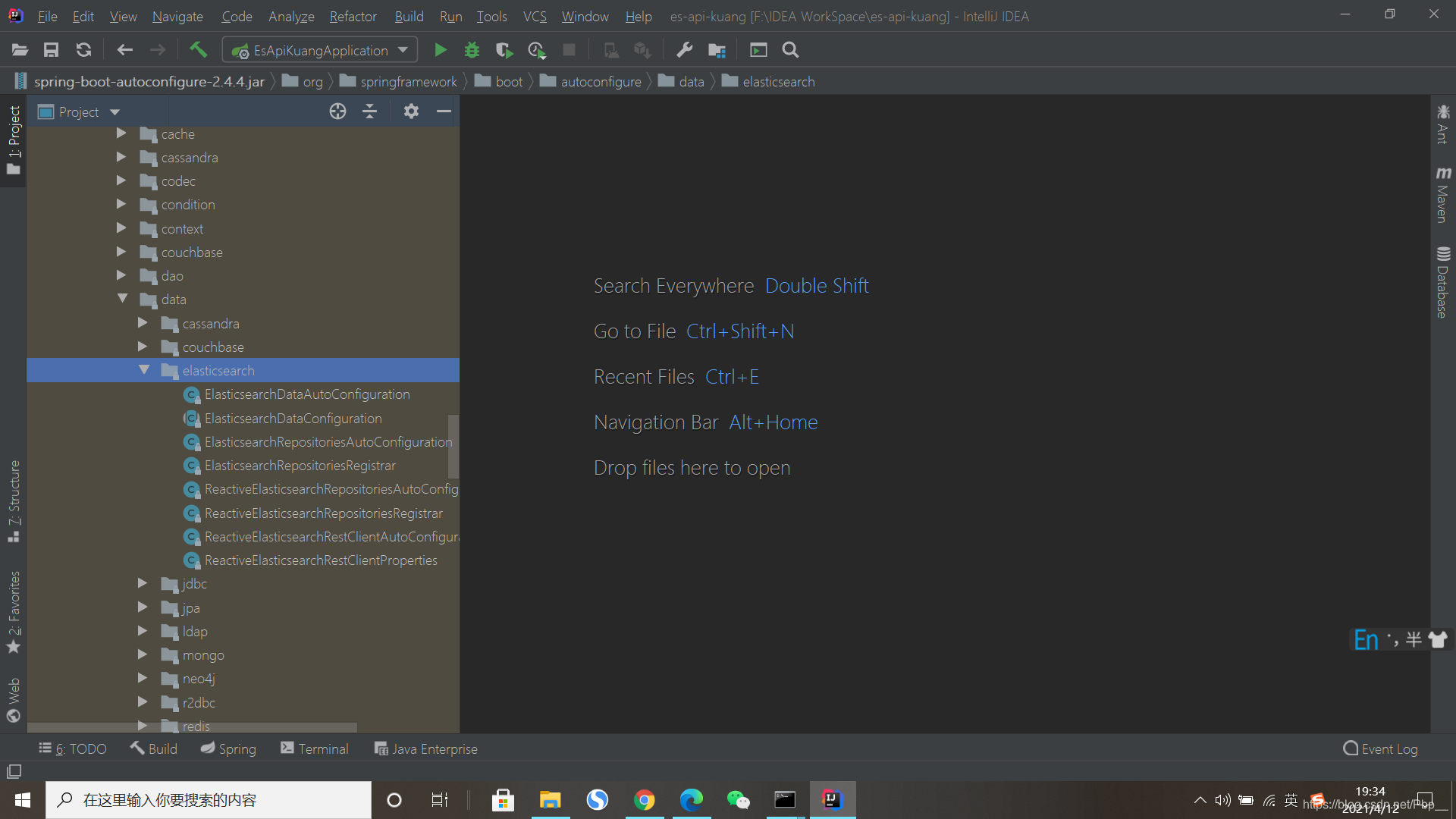Open run configuration dropdown
This screenshot has height=819, width=1456.
pyautogui.click(x=320, y=50)
